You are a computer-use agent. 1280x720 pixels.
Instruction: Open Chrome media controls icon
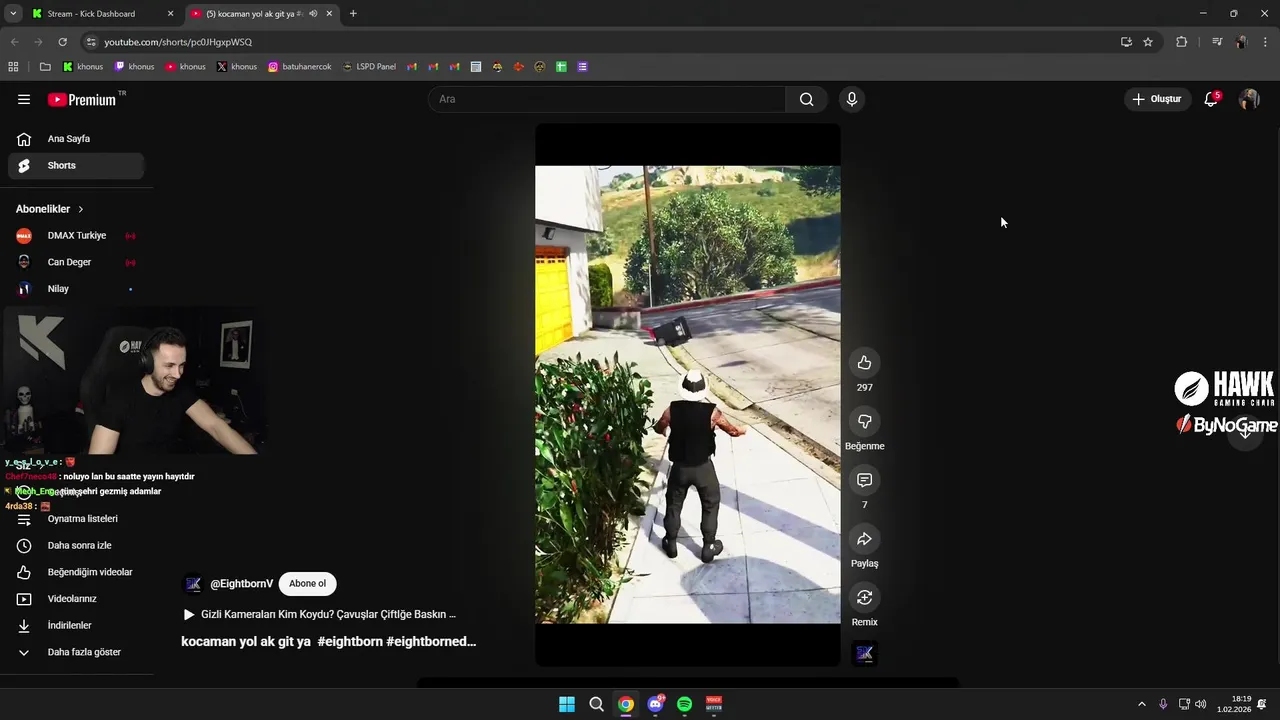[1217, 42]
